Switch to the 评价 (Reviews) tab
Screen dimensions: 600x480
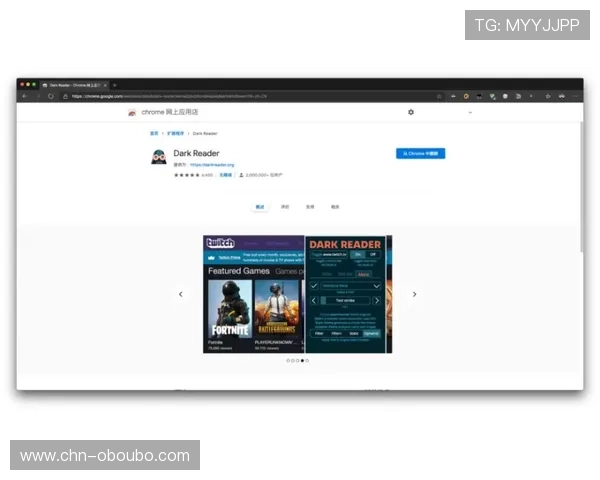click(x=285, y=207)
